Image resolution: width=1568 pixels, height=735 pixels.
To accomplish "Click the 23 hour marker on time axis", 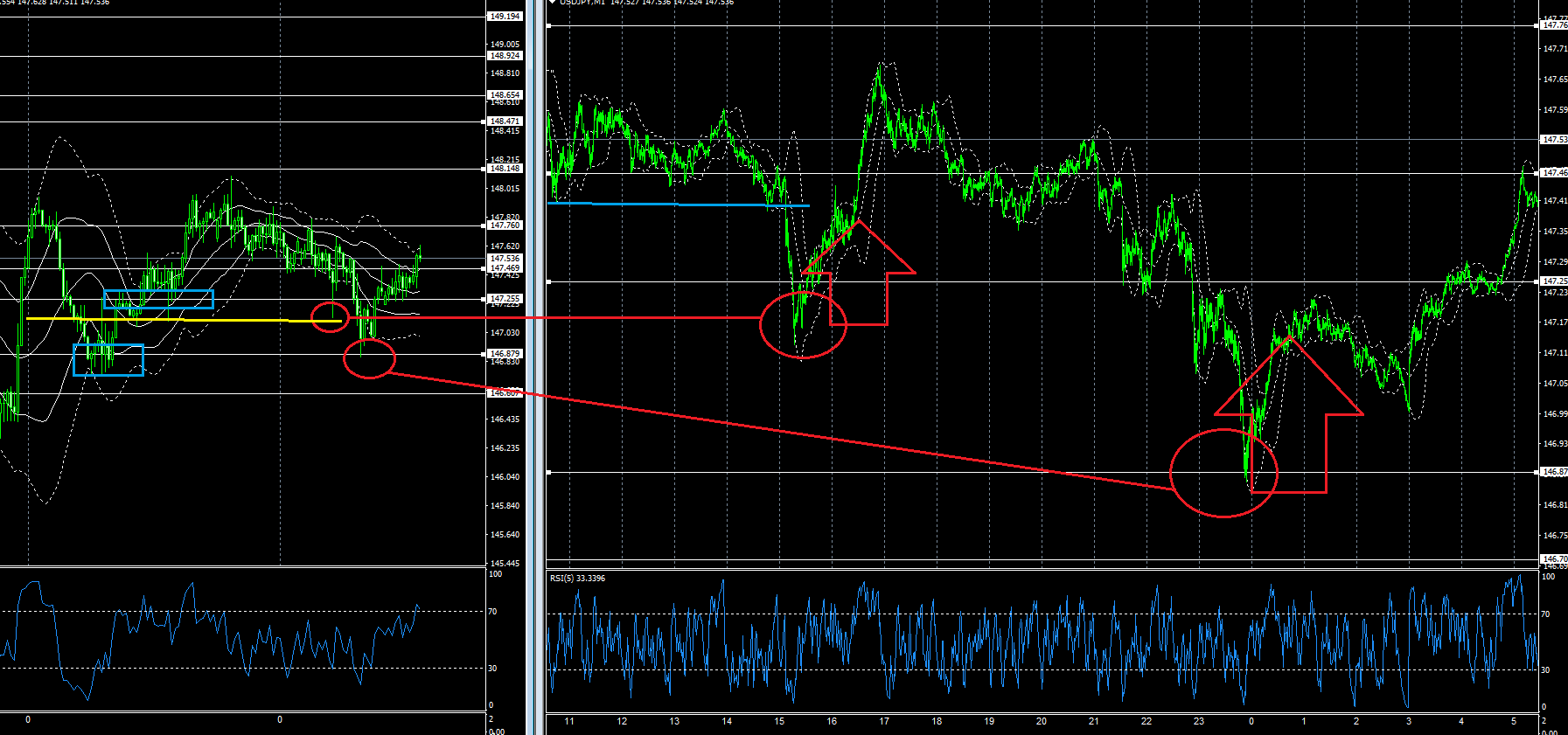I will 1198,722.
